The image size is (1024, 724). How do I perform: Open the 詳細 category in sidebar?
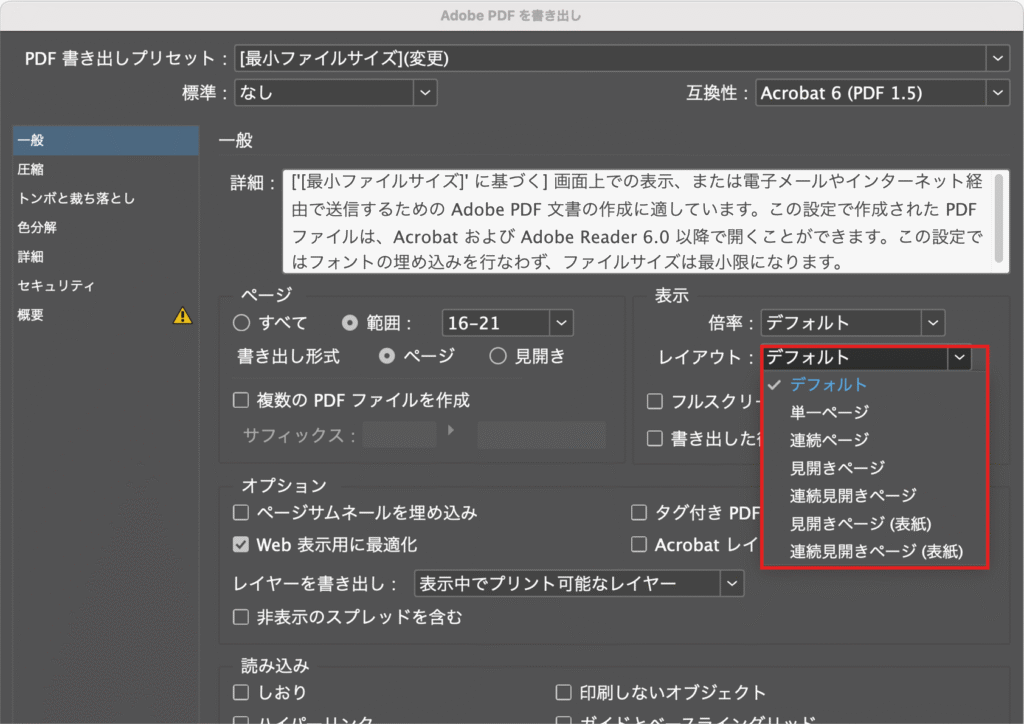click(106, 257)
